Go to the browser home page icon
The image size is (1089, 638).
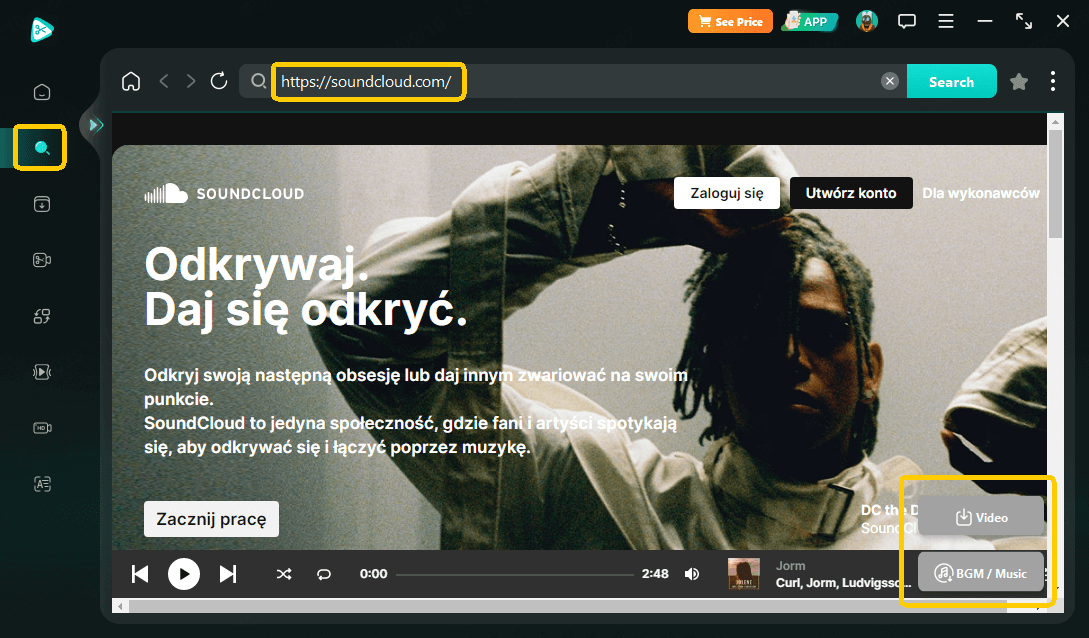pos(131,81)
